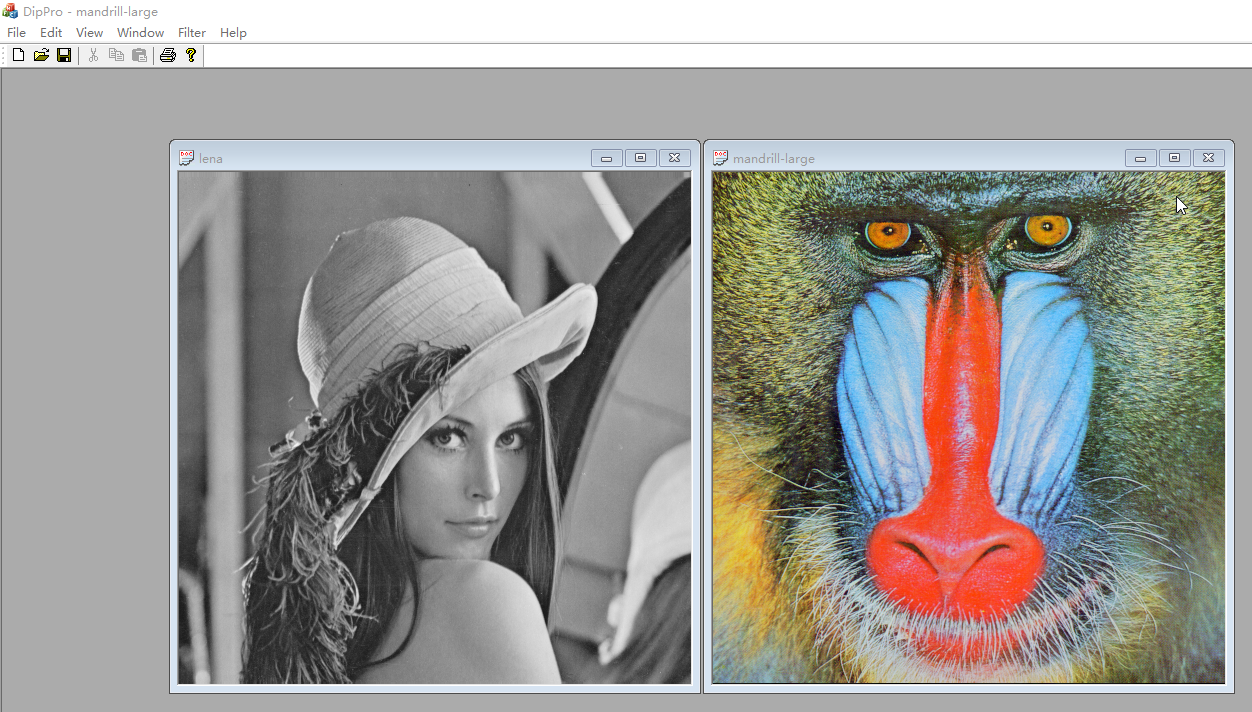The width and height of the screenshot is (1252, 712).
Task: Open the Edit menu
Action: 51,33
